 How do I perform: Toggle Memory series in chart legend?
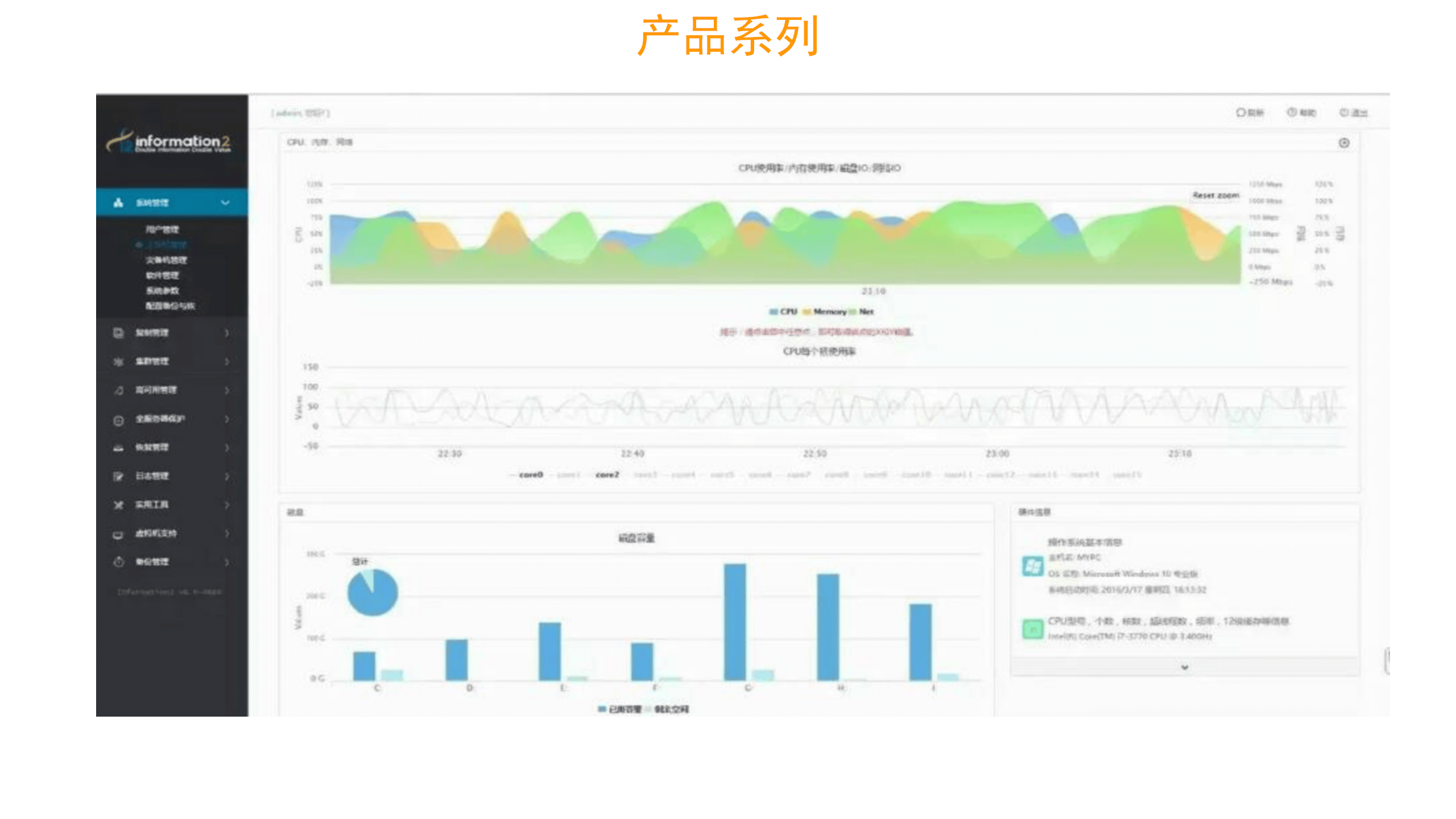829,312
